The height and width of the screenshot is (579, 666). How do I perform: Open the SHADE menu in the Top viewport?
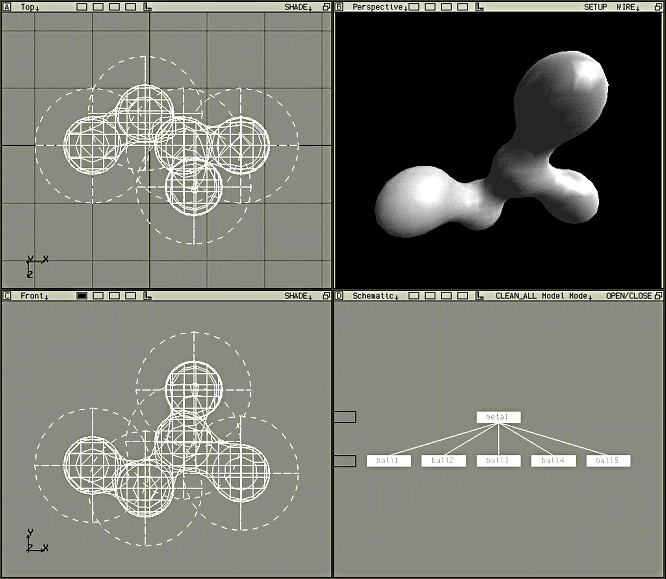coord(298,6)
